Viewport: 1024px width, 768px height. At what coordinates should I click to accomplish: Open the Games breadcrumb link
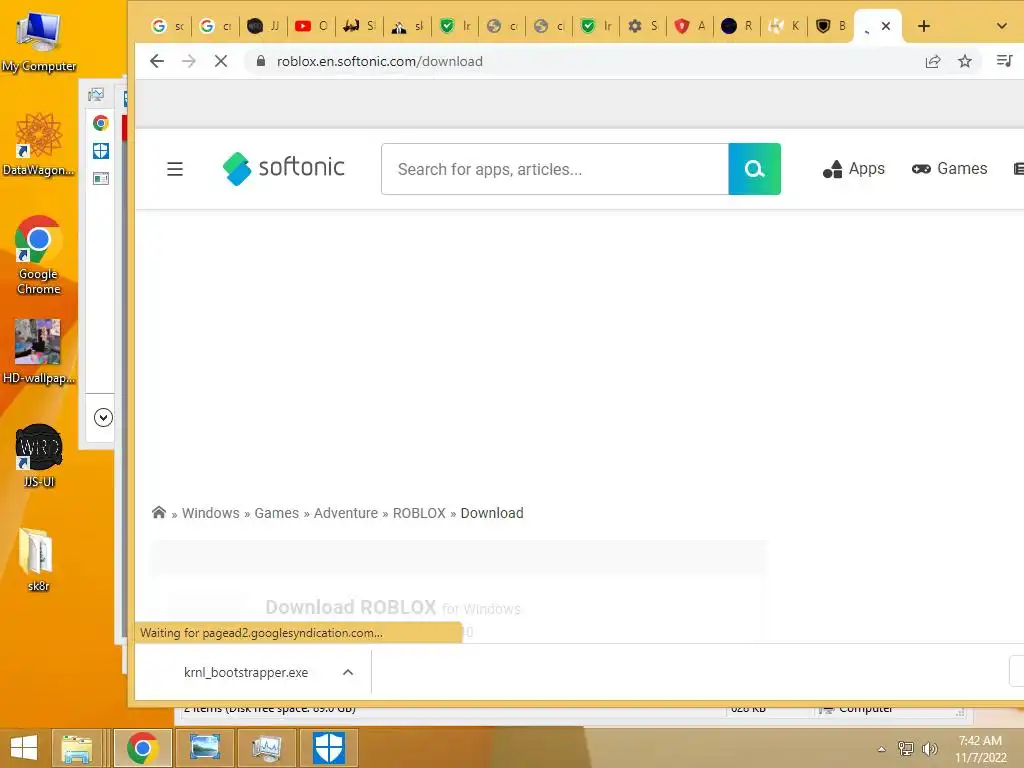click(x=276, y=513)
